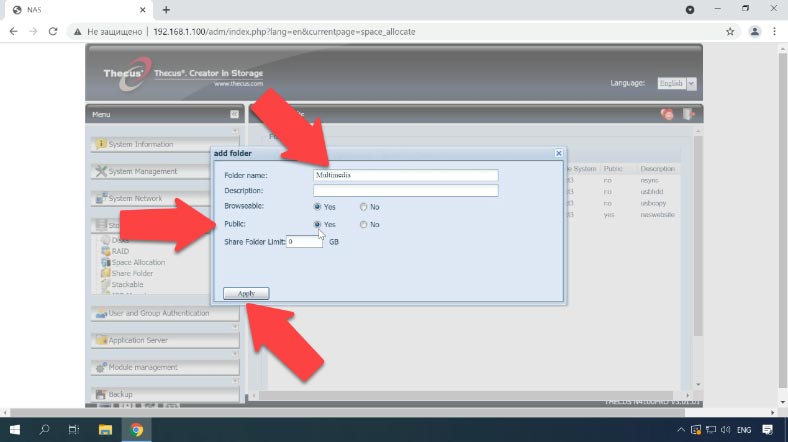Open the notification center in the taskbar
Image resolution: width=788 pixels, height=442 pixels.
(x=767, y=430)
